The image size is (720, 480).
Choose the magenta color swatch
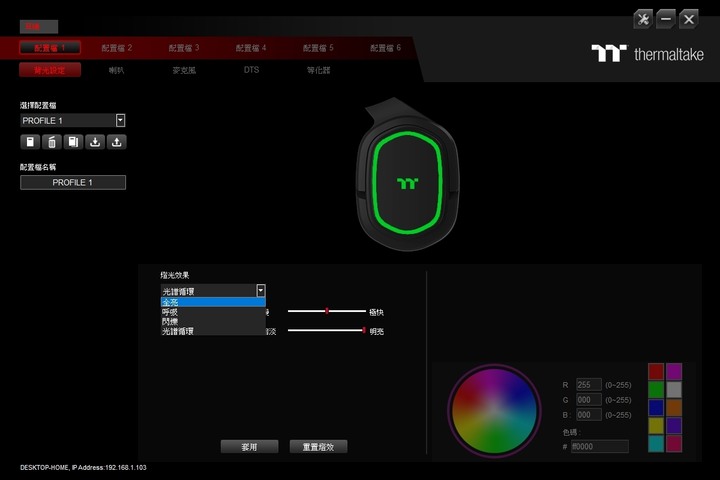pos(674,371)
